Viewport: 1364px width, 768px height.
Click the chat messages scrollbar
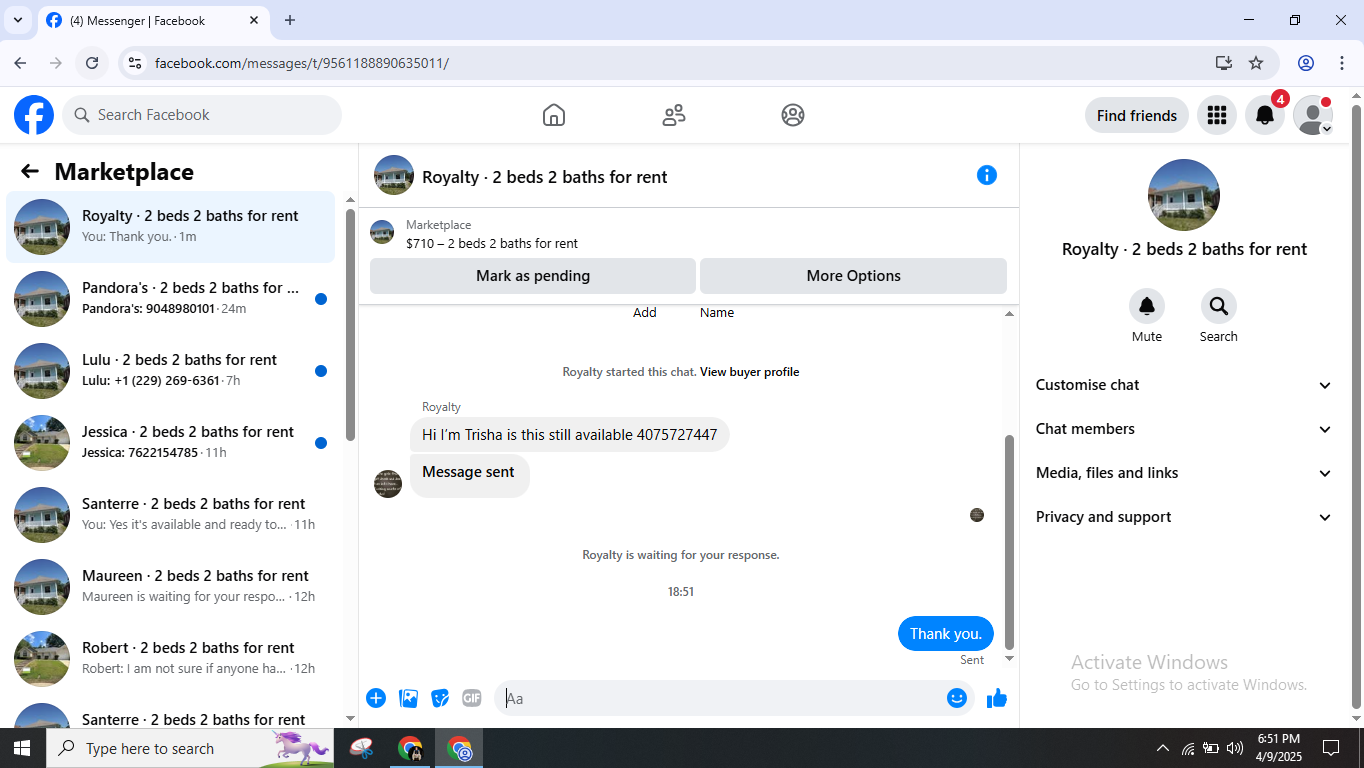point(1009,540)
